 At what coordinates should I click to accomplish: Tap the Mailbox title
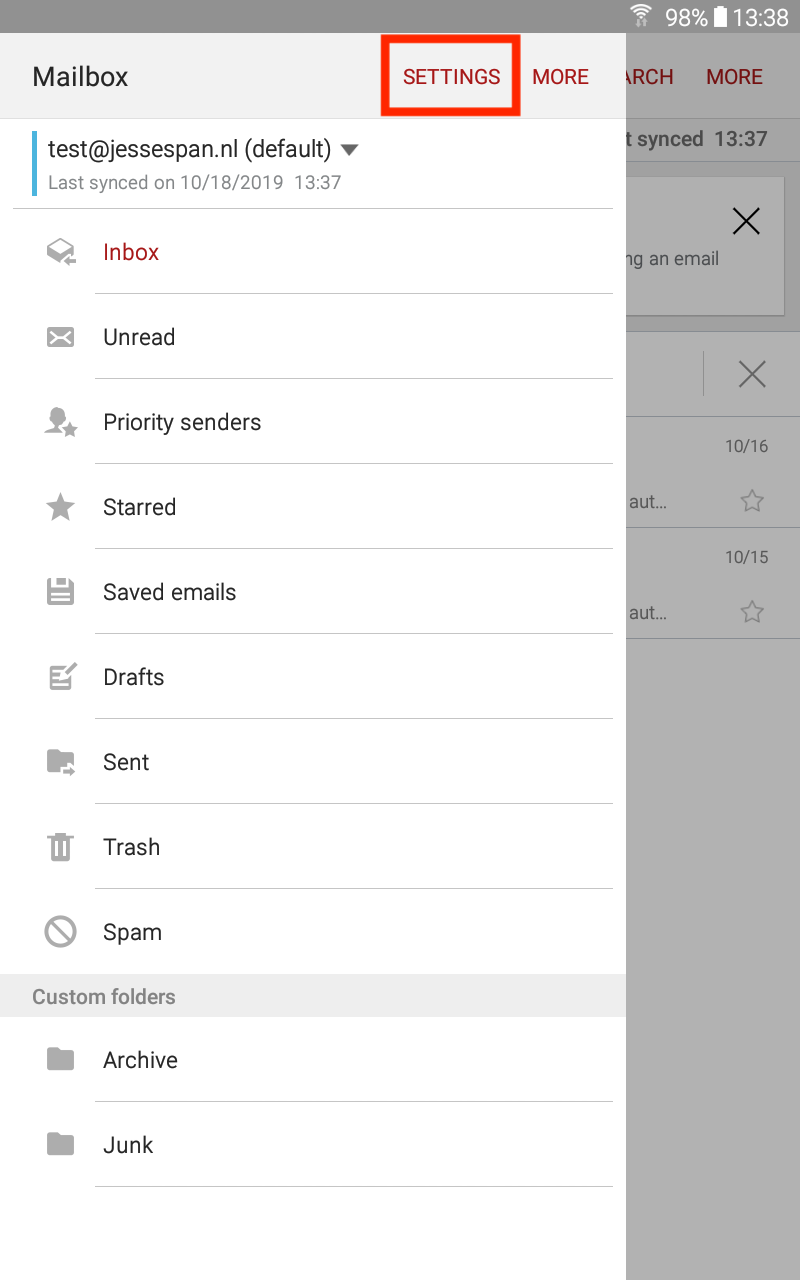coord(80,77)
